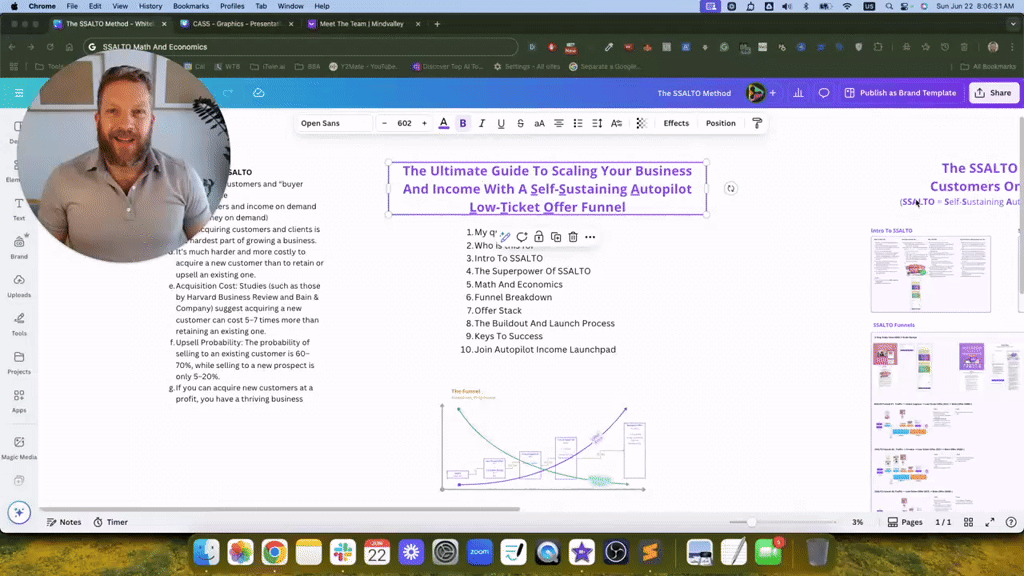Open more options via the three-dot menu
1024x576 pixels.
pyautogui.click(x=589, y=237)
